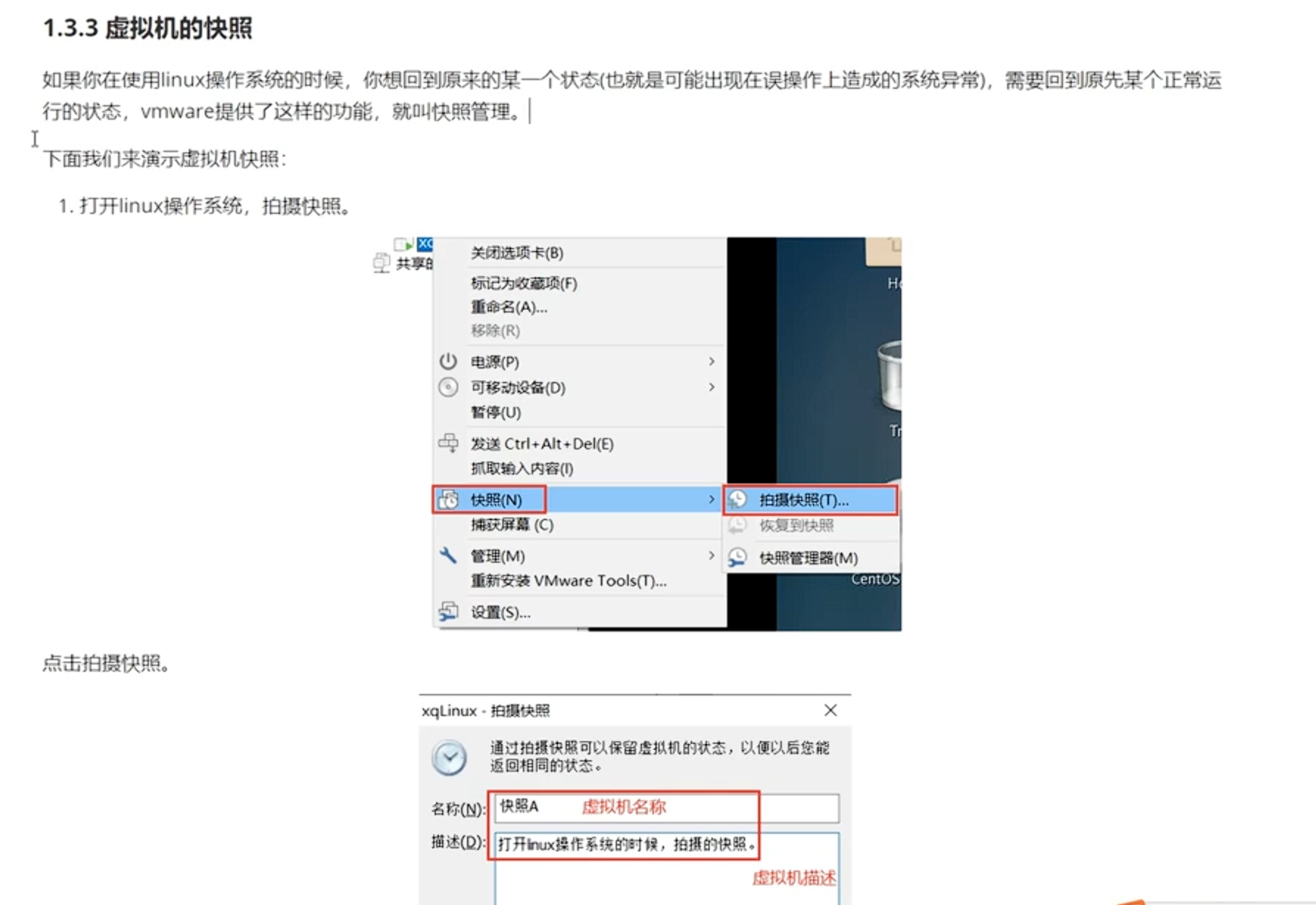This screenshot has width=1316, height=905.
Task: Click the dialog hint text 通过拍摄快照可以保留虚拟机的状态
Action: coord(659,756)
